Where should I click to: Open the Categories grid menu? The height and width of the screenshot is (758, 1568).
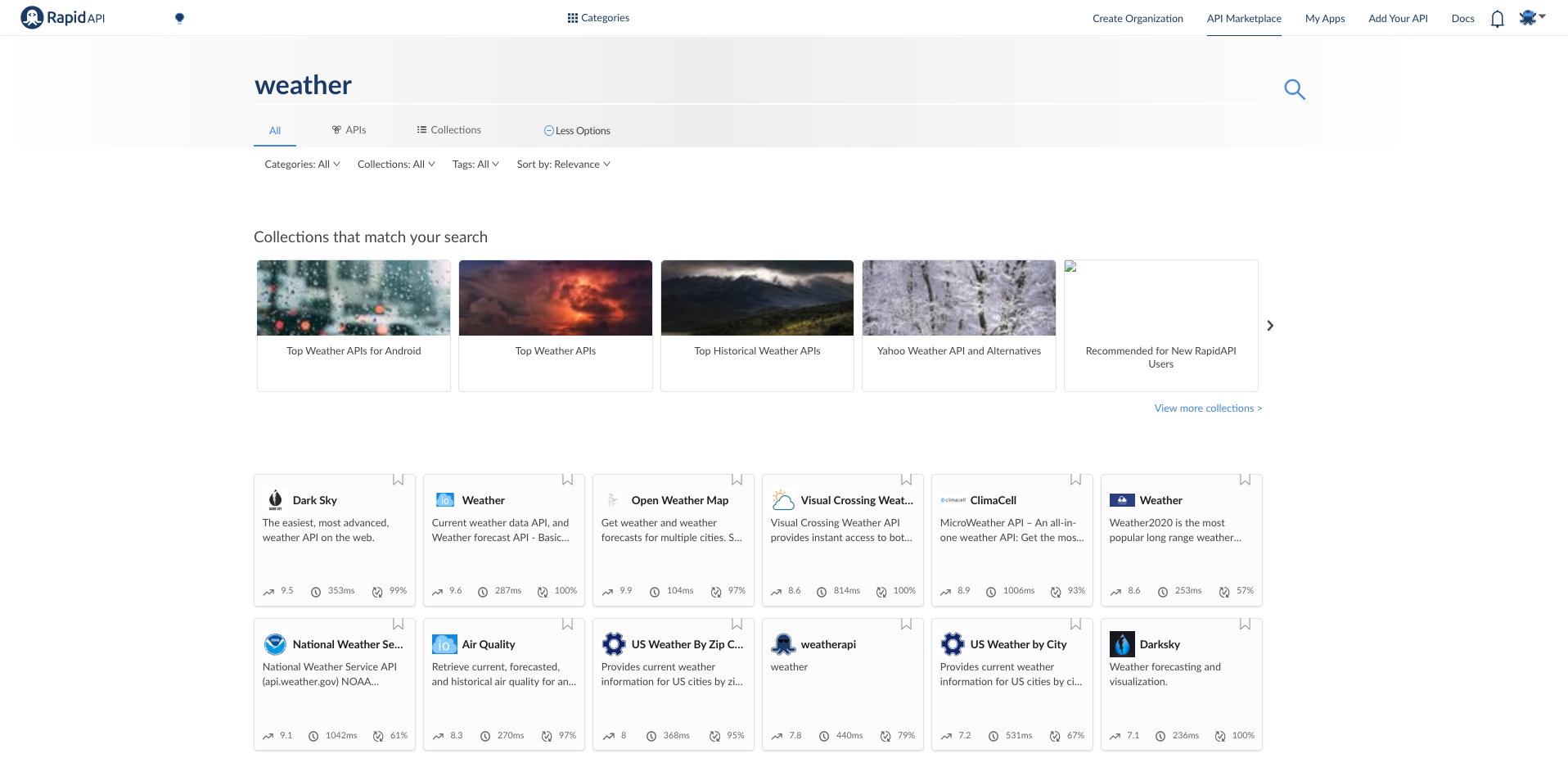598,18
